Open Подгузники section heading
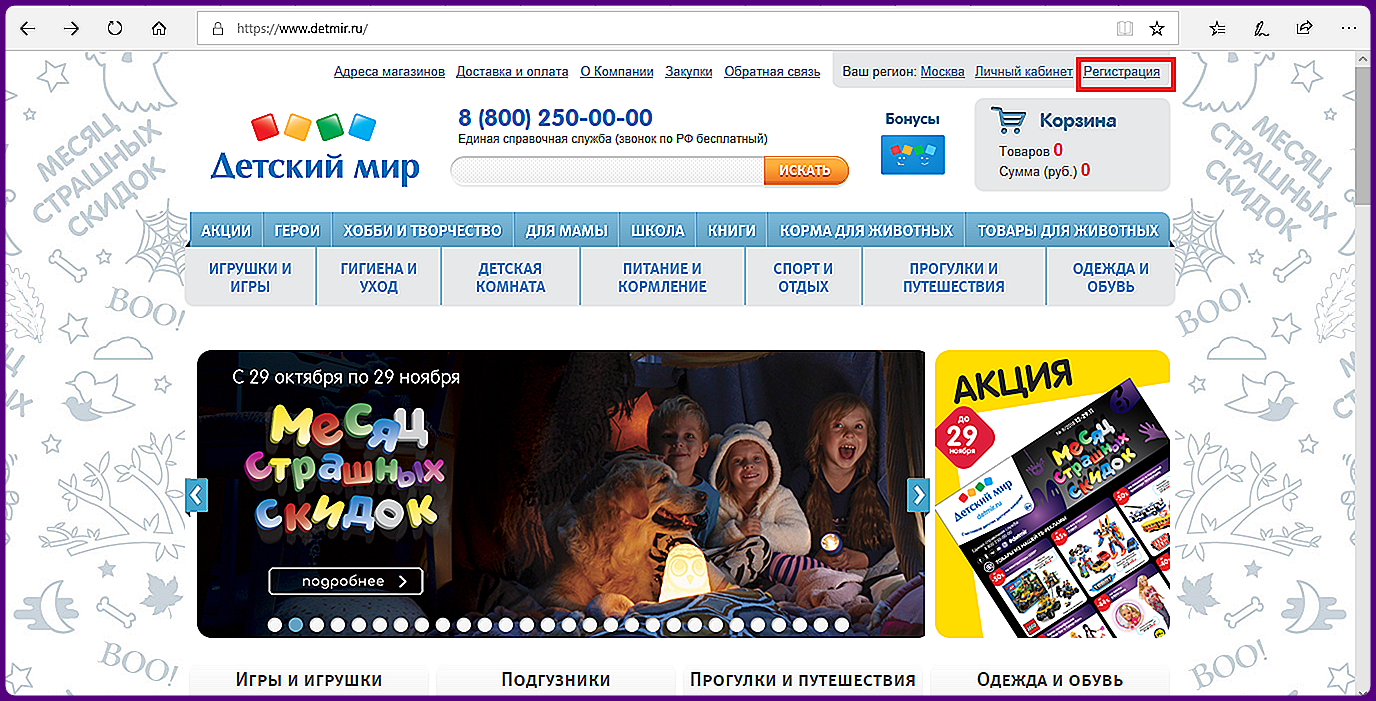Screen dimensions: 1376x701 (x=556, y=680)
